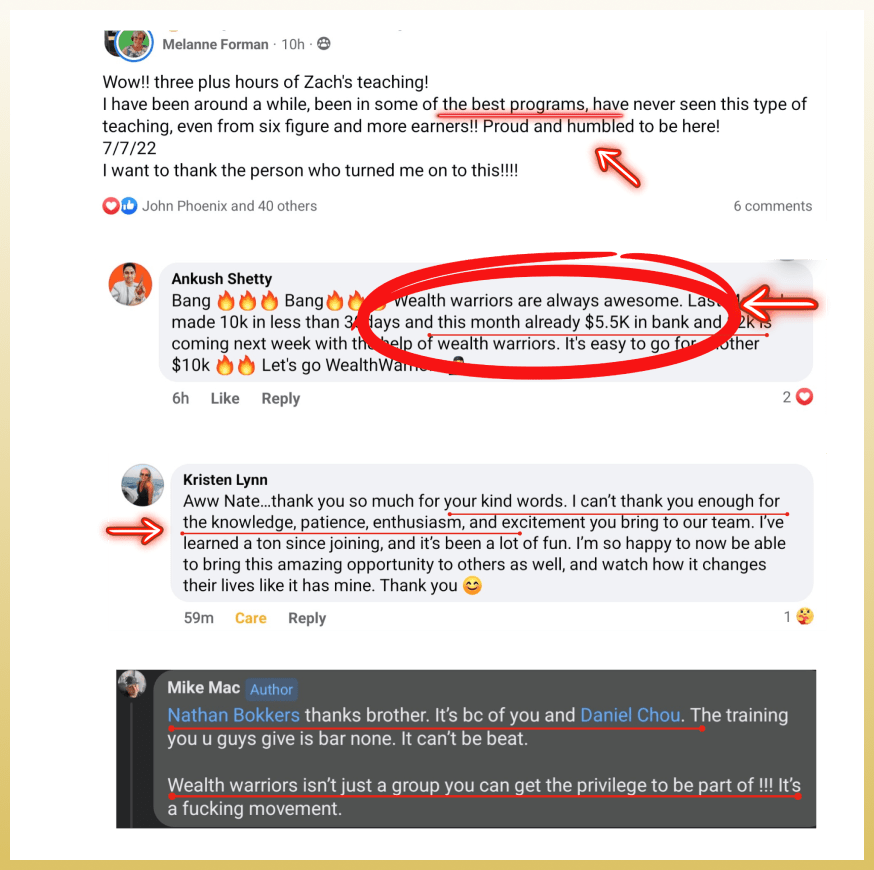
Task: Click the heart reaction icon under post
Action: click(110, 206)
